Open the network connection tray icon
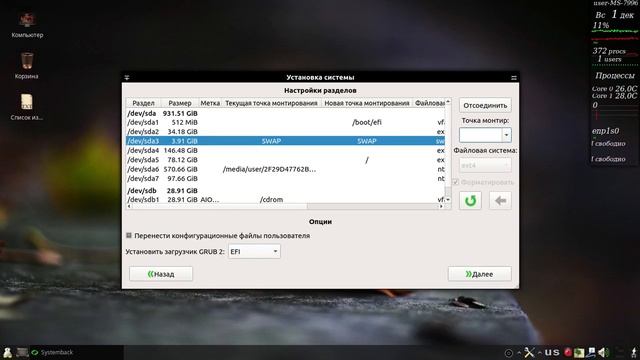 pyautogui.click(x=591, y=352)
